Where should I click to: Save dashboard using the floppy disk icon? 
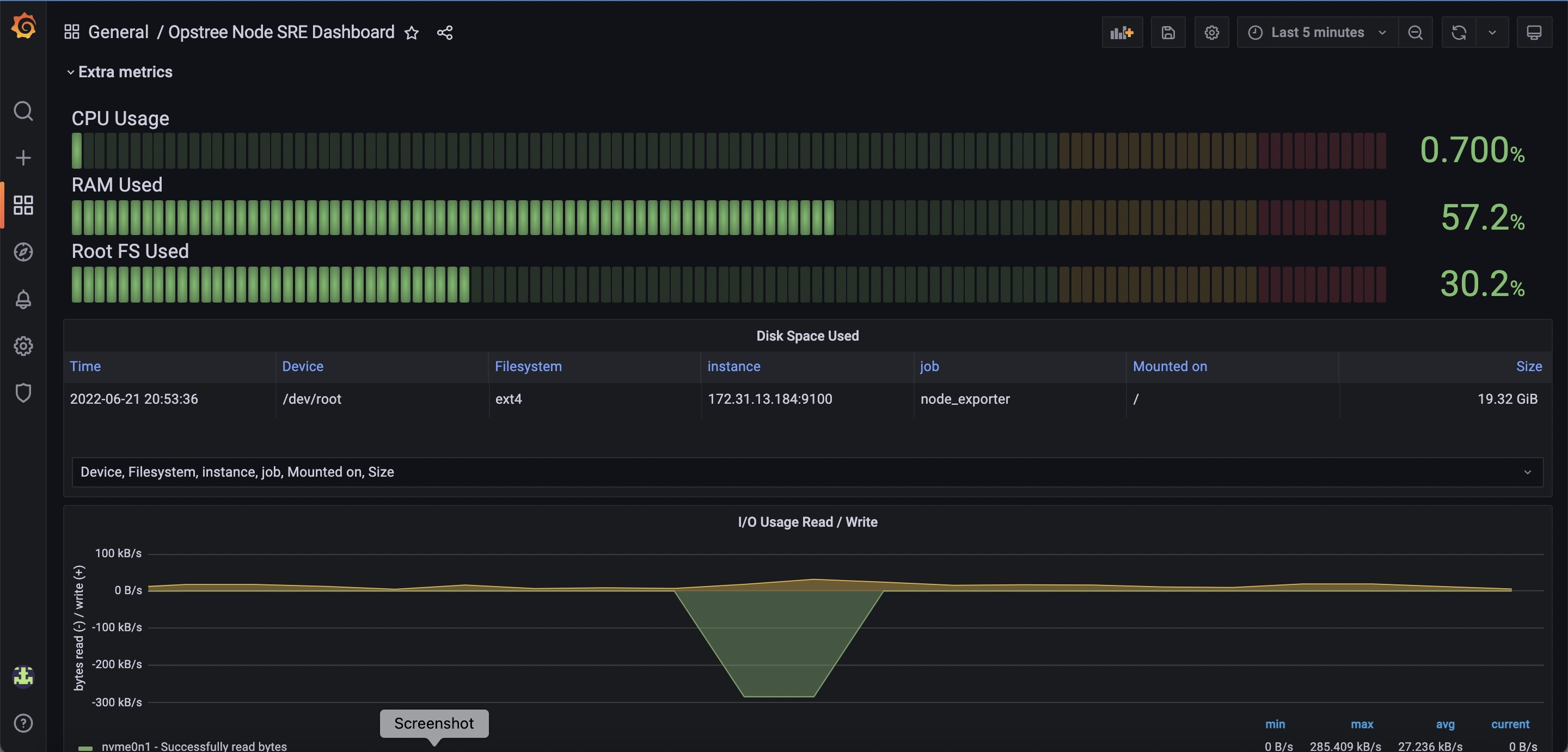1167,32
